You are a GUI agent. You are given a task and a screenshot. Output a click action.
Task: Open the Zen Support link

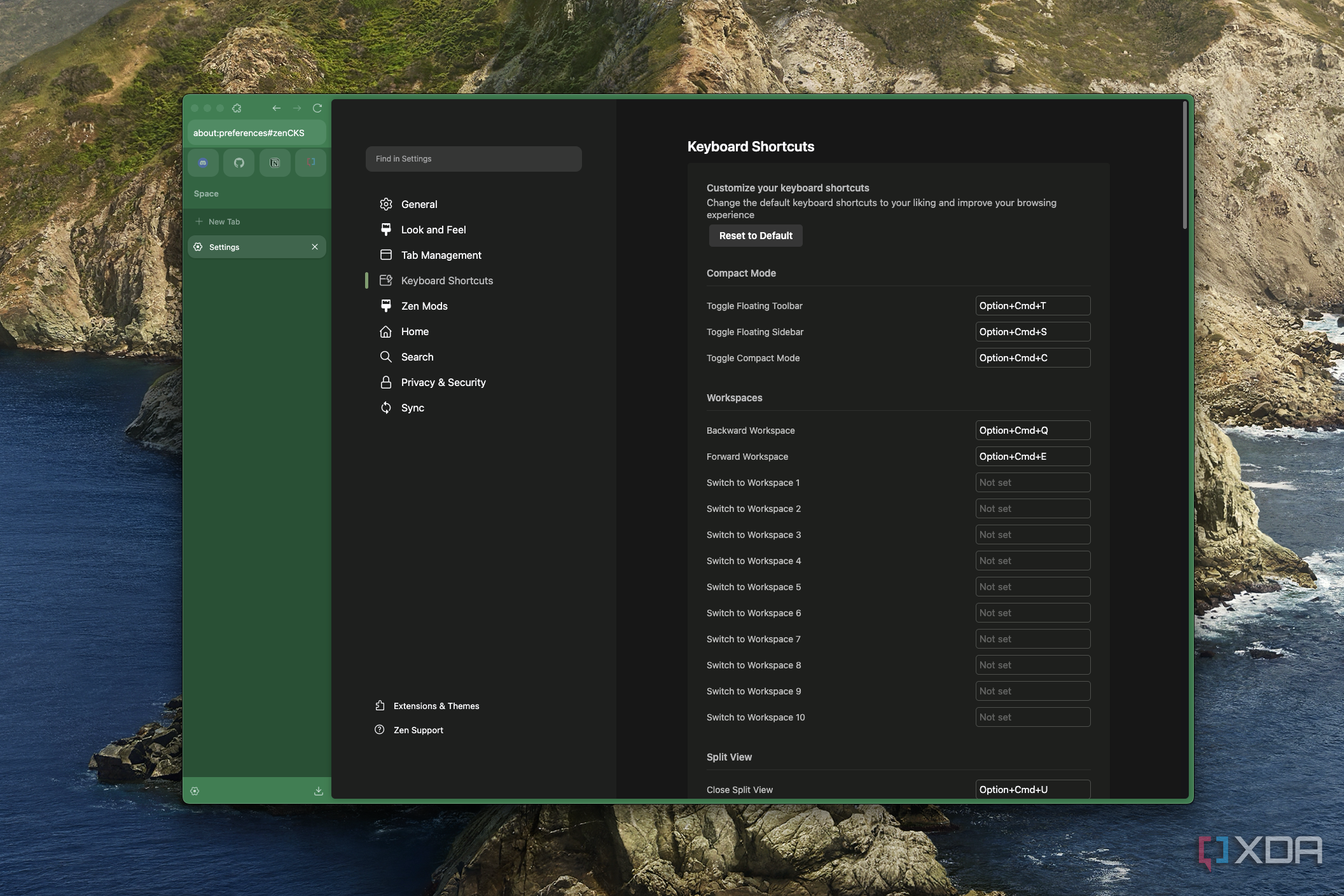[x=418, y=730]
